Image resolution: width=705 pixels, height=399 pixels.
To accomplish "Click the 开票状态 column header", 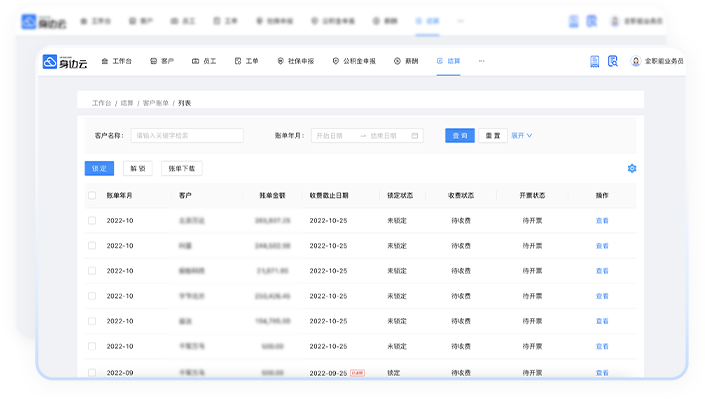I will coord(532,195).
